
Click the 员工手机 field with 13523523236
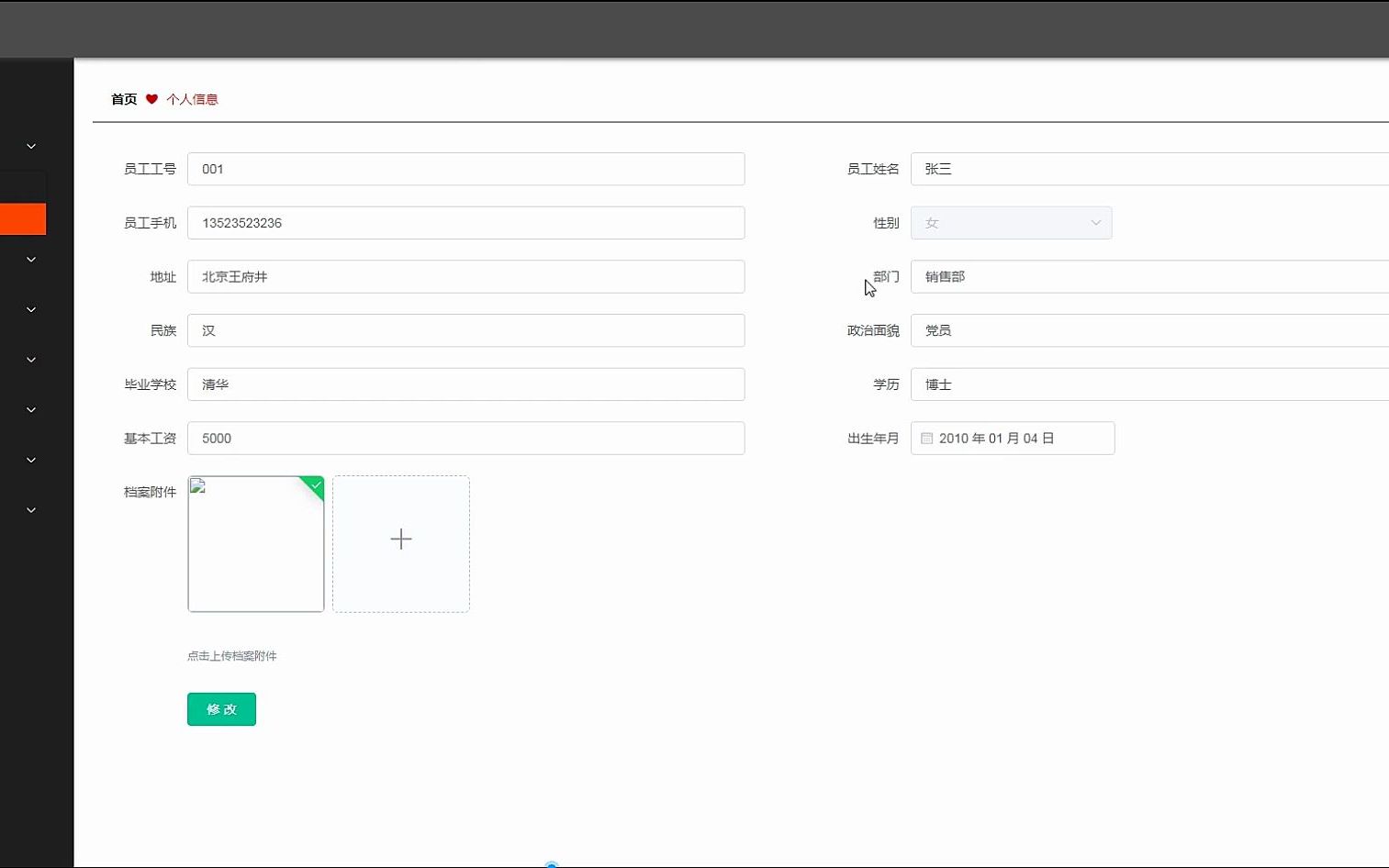[465, 223]
